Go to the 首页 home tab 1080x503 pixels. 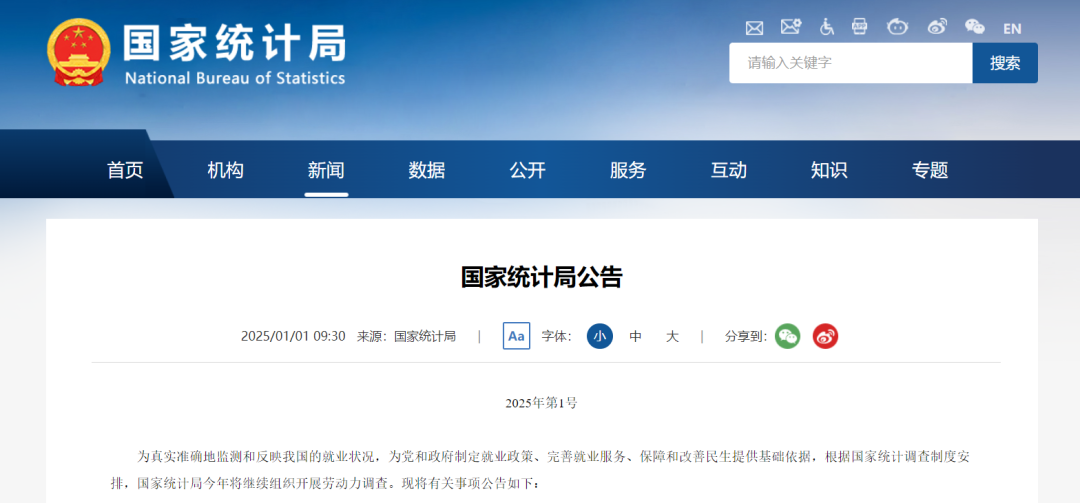click(125, 170)
